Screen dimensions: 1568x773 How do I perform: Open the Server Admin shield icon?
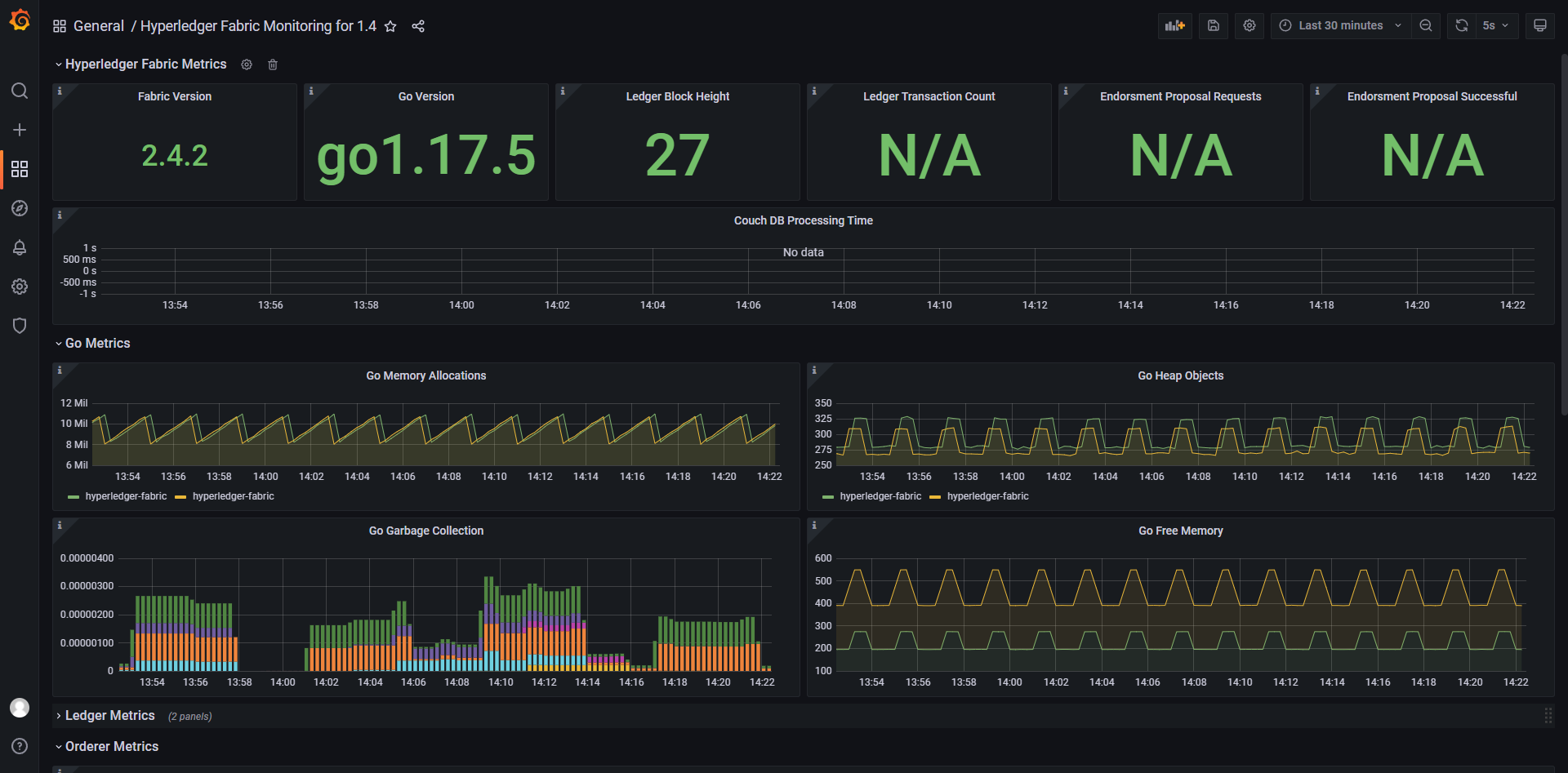tap(20, 326)
